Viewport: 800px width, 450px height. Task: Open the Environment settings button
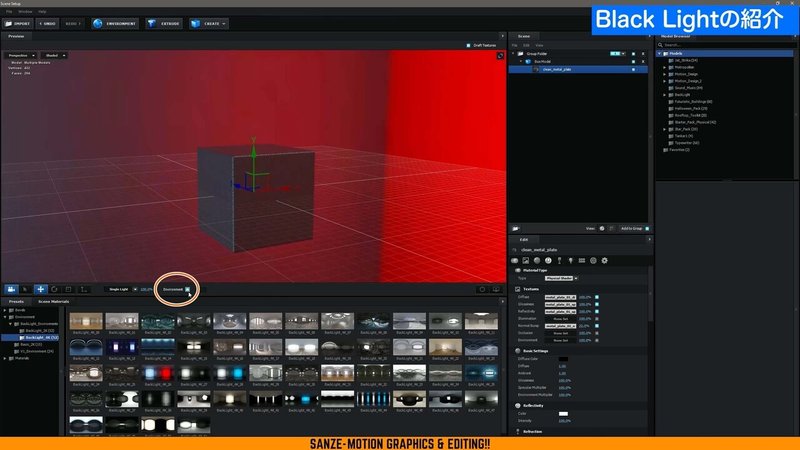(115, 23)
